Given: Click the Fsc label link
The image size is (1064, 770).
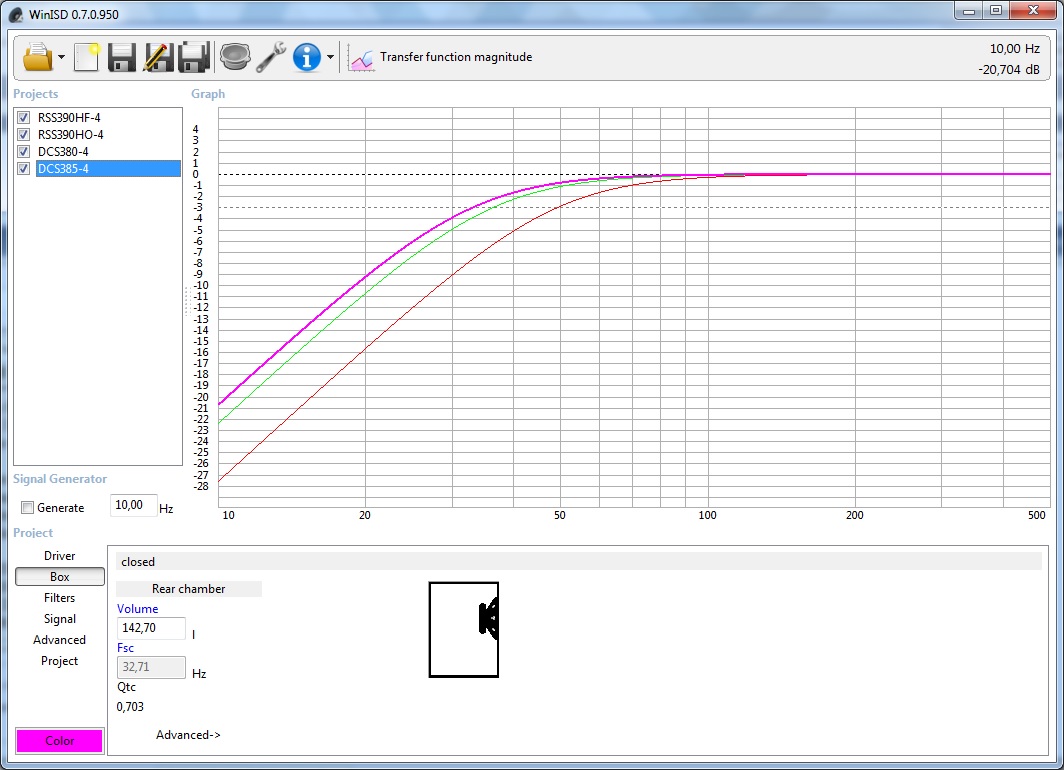Looking at the screenshot, I should 126,648.
